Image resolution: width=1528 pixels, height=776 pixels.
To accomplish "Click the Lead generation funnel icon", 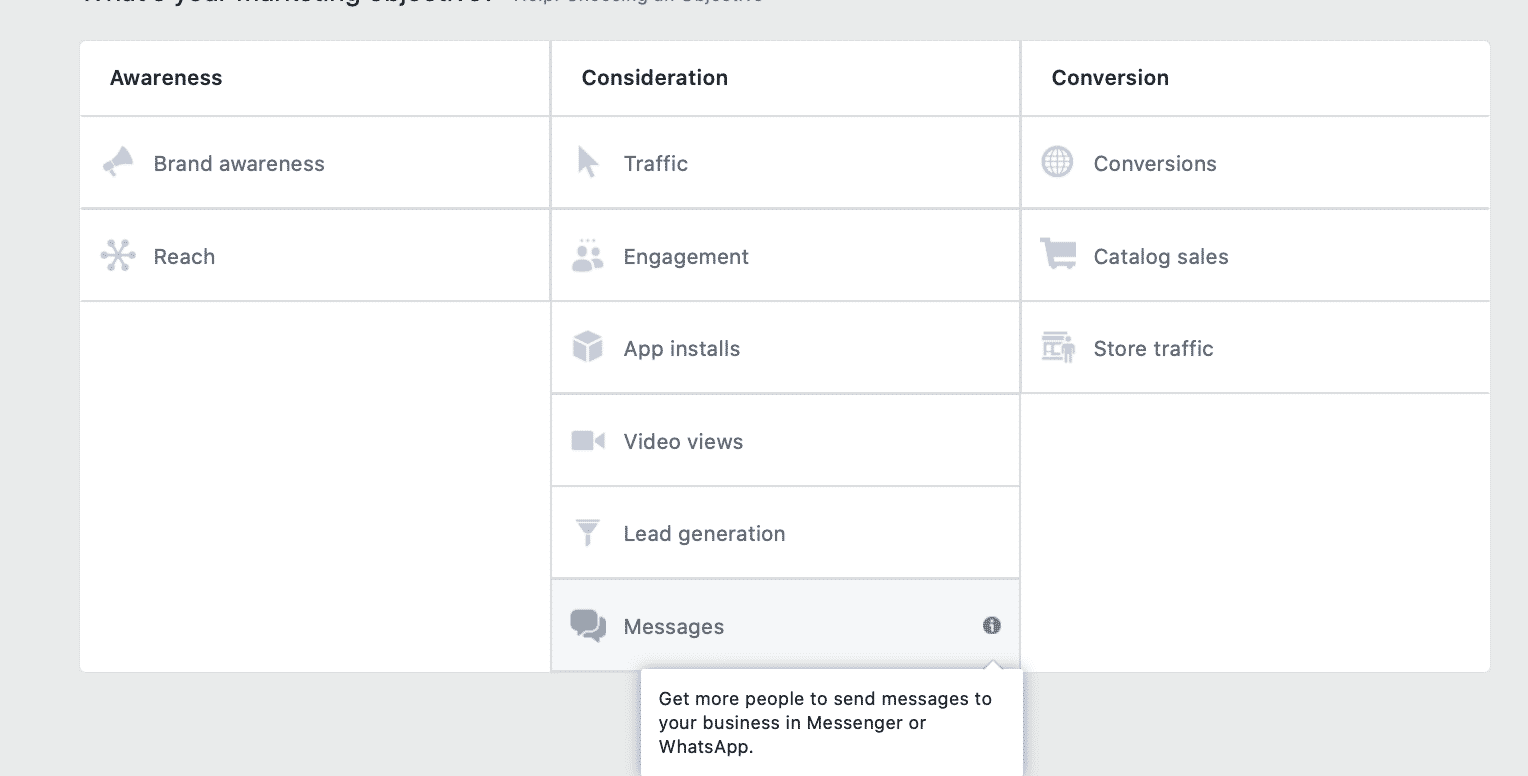I will click(588, 533).
